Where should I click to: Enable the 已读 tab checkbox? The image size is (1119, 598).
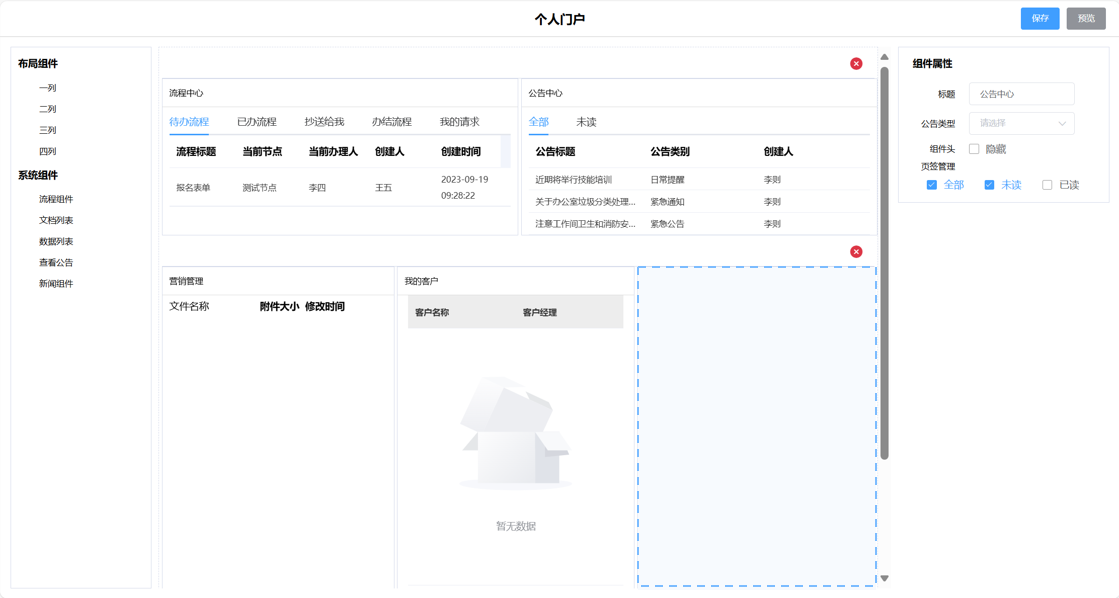pos(1047,185)
